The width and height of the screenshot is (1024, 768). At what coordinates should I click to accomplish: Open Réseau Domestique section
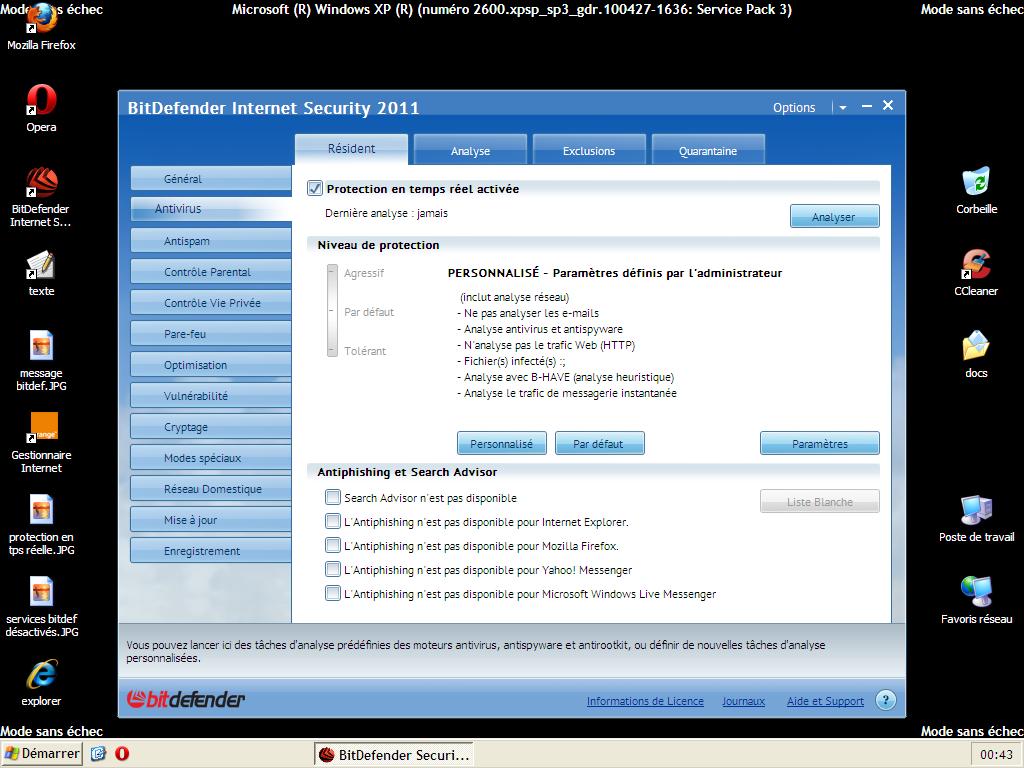(211, 489)
